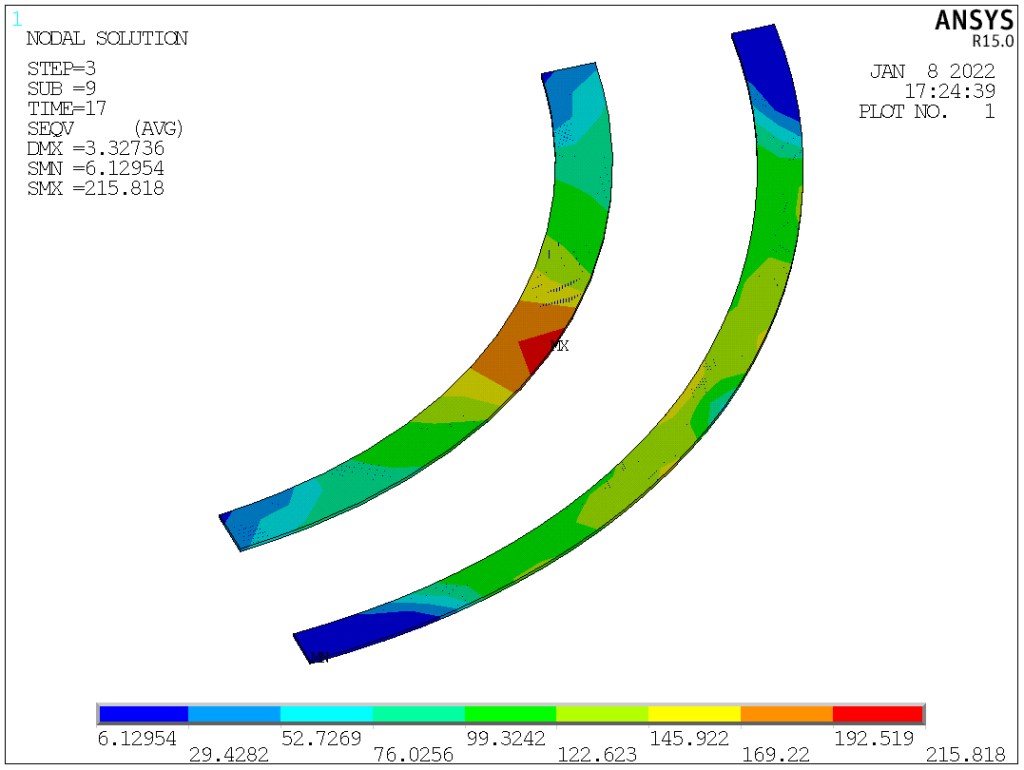The width and height of the screenshot is (1024, 770).
Task: Click the yellow legend color band
Action: (694, 713)
